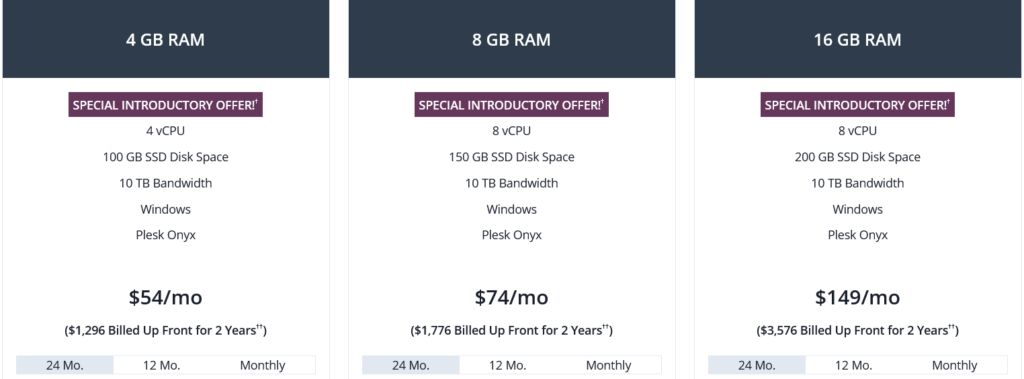Click the $3,576 Billed Up Front note
The height and width of the screenshot is (379, 1024).
[x=858, y=330]
